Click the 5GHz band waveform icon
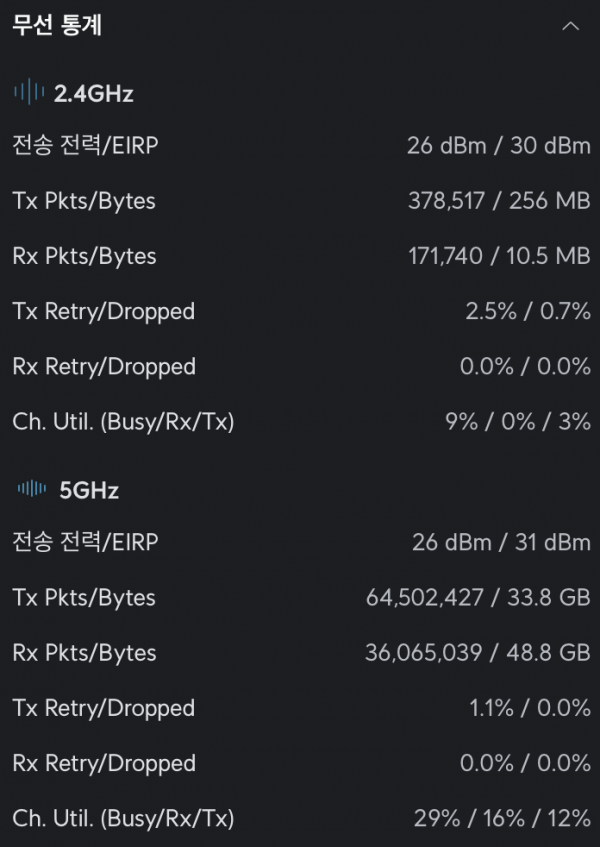 pos(32,490)
